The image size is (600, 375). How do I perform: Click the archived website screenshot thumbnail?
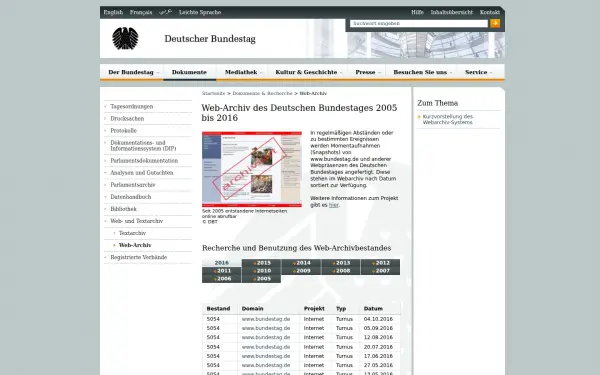[x=252, y=169]
